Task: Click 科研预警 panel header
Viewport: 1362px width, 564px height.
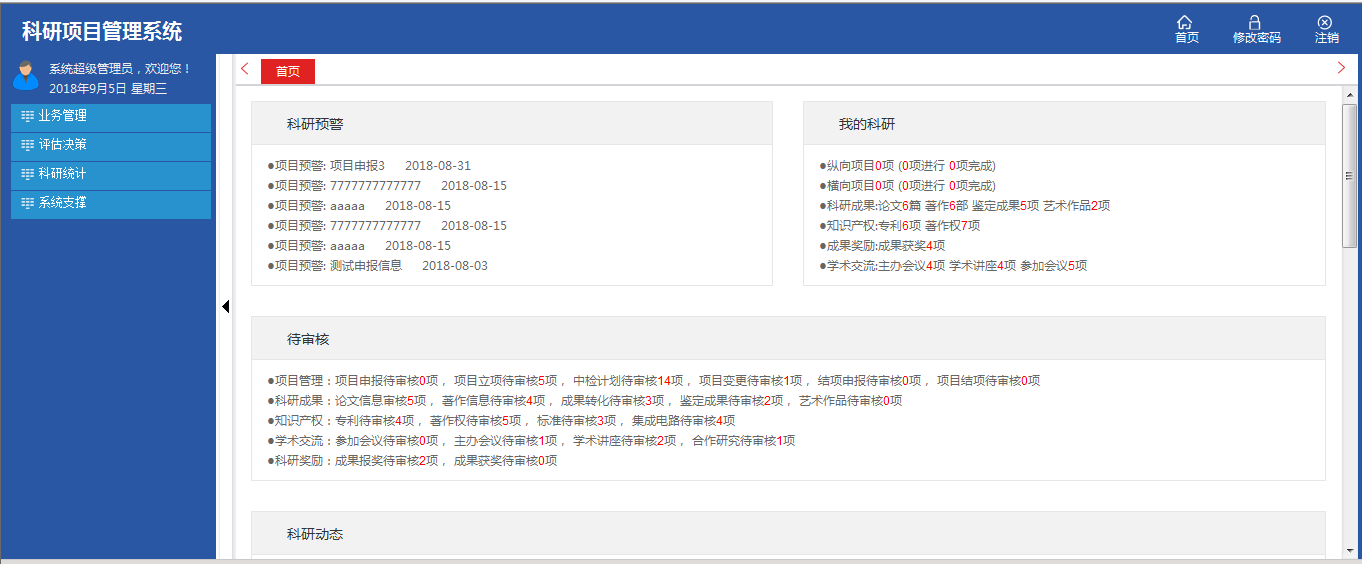Action: (512, 124)
